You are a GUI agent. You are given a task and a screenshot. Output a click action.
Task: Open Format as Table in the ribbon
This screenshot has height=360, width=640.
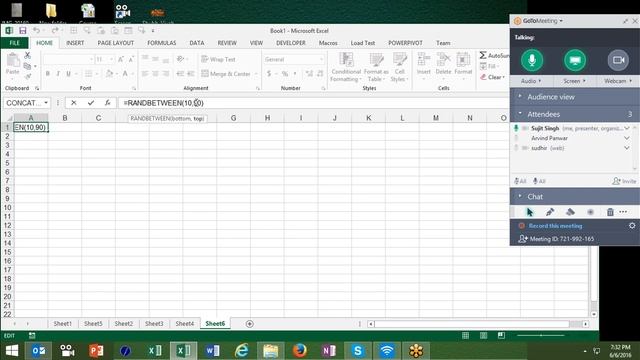[376, 67]
